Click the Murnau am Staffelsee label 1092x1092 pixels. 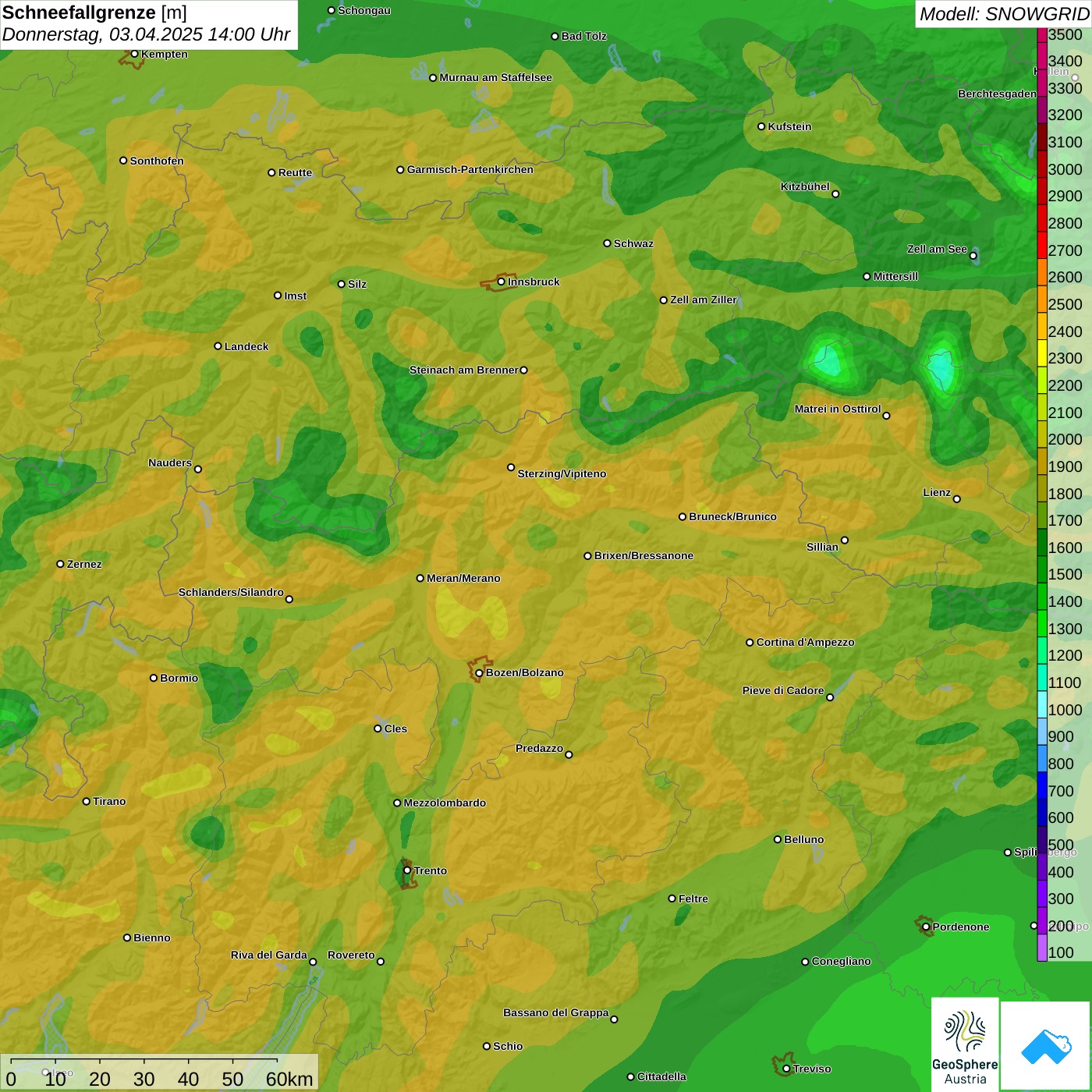pos(495,77)
